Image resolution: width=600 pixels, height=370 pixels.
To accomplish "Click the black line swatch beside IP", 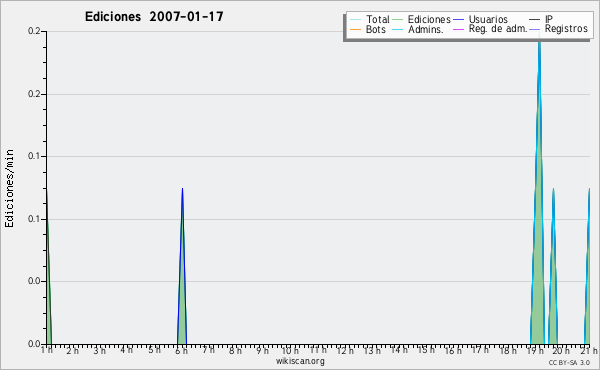I will pyautogui.click(x=535, y=20).
